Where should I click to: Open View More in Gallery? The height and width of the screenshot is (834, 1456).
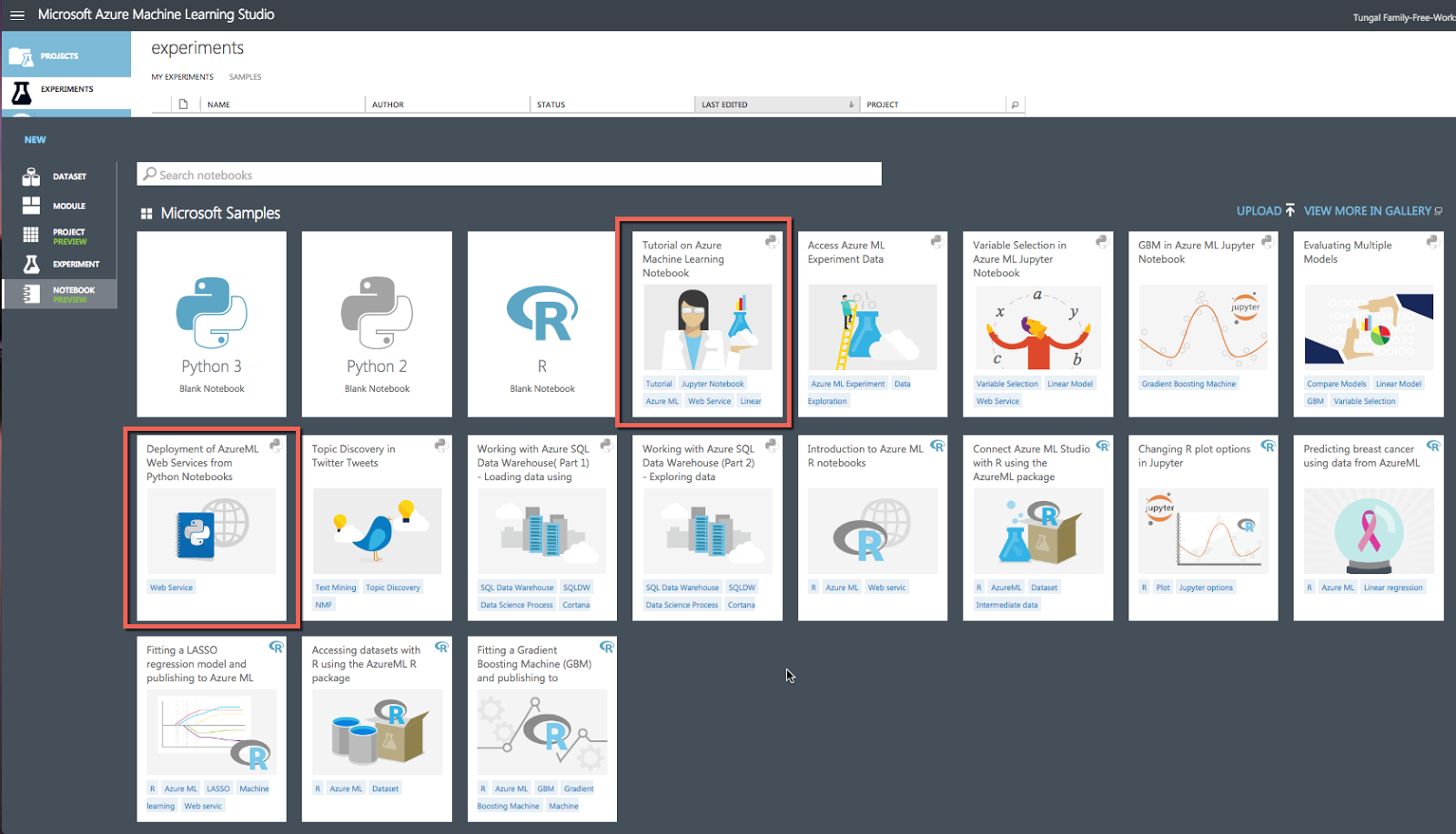[x=1366, y=210]
